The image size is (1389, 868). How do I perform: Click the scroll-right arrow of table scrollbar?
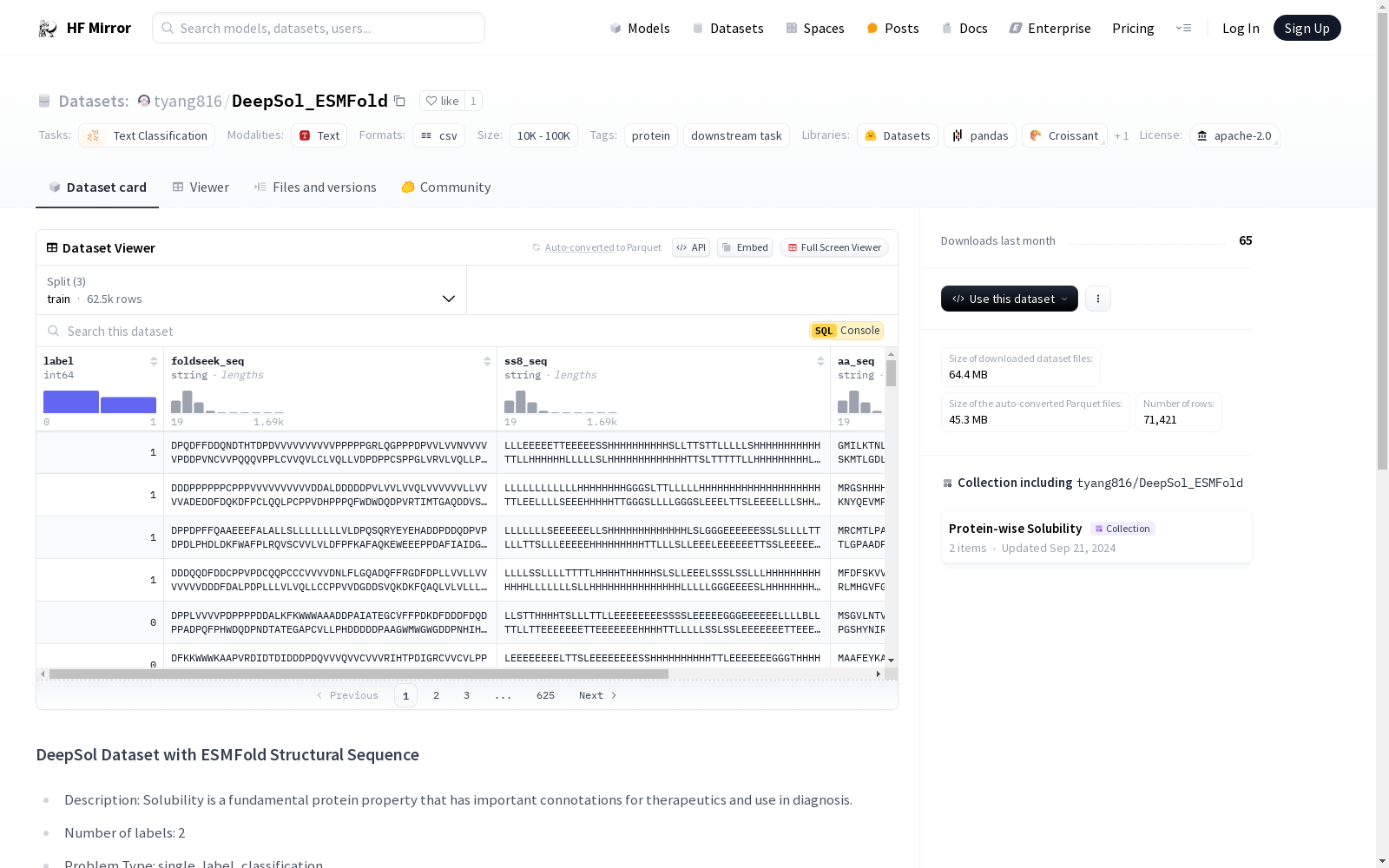[x=879, y=674]
